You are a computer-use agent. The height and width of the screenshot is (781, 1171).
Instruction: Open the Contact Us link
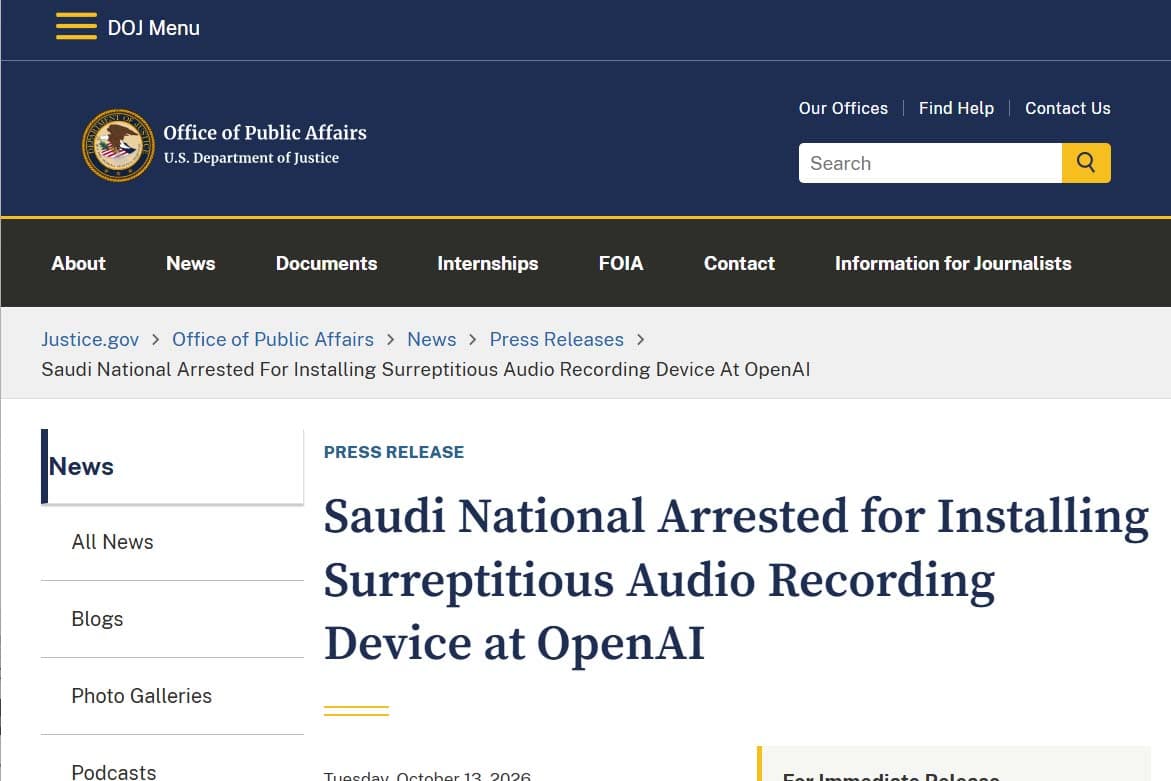[1067, 108]
